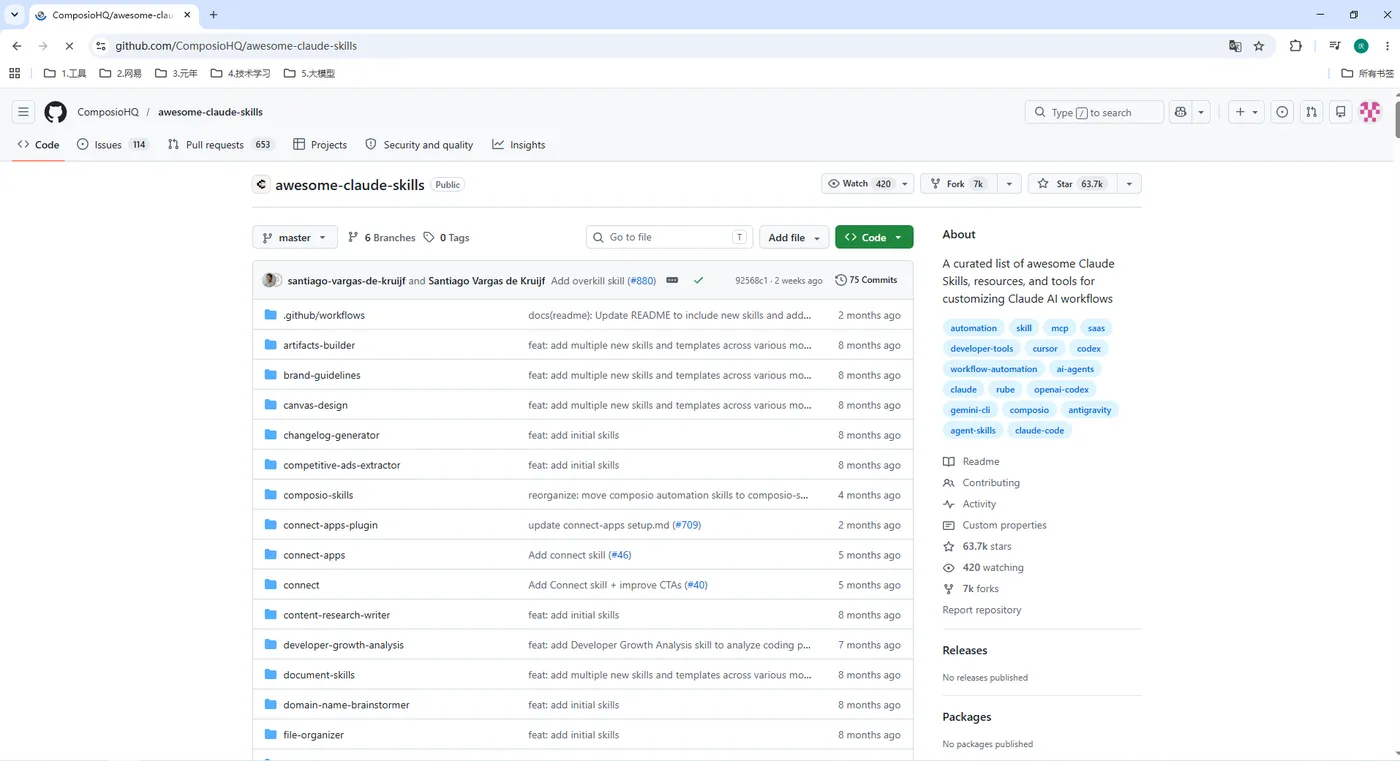Click the commit author avatar image

pyautogui.click(x=271, y=280)
